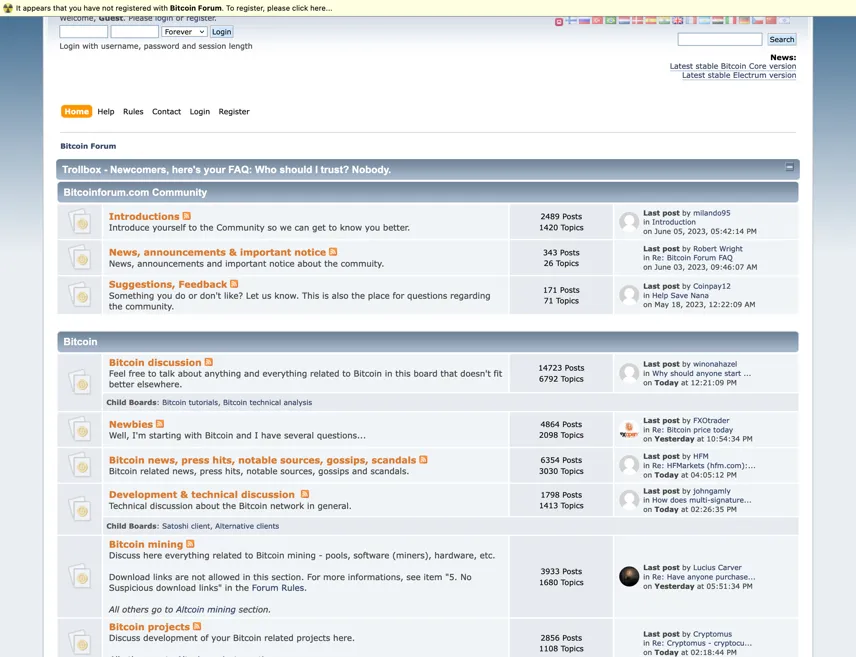
Task: Open the Satoshi client child board
Action: (x=186, y=526)
